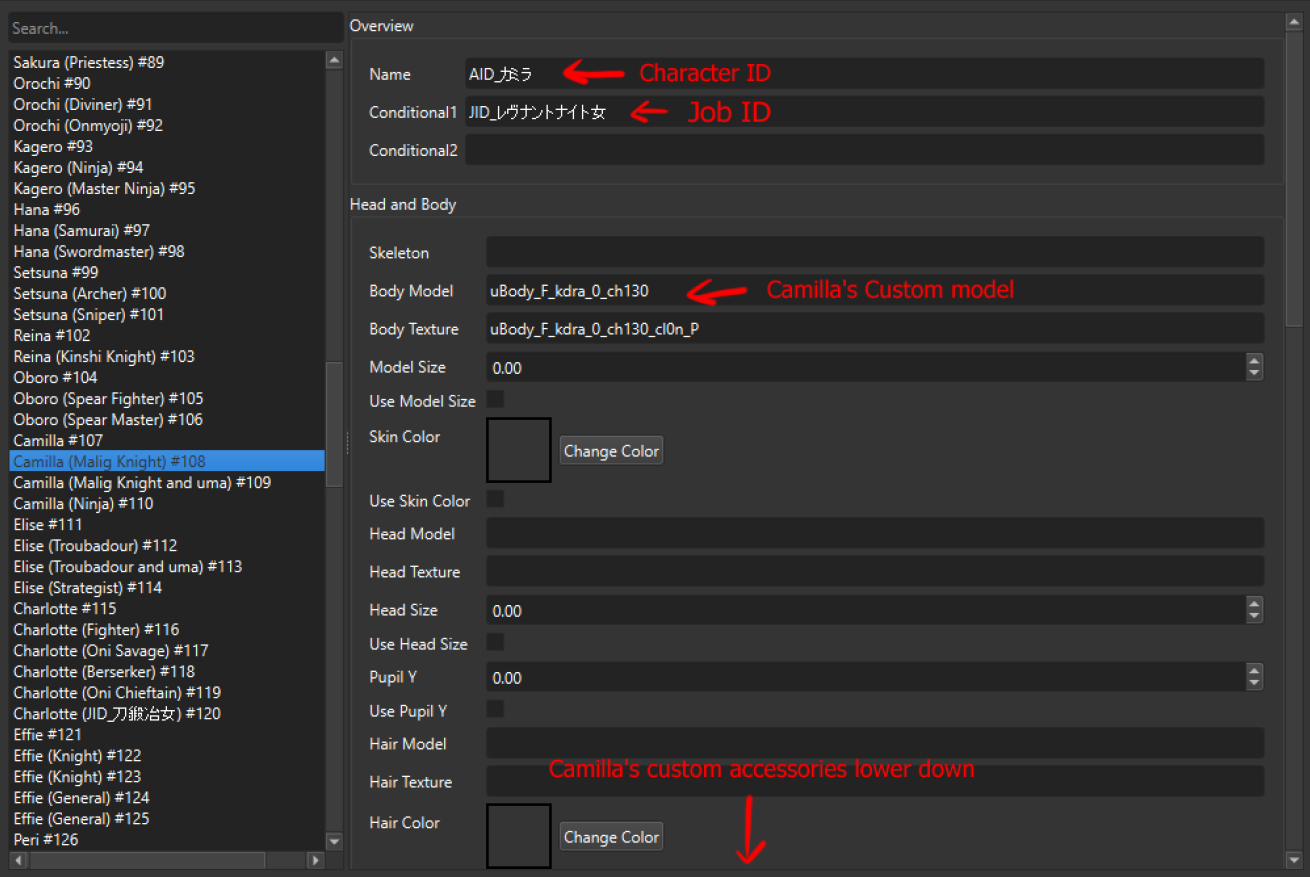Select Kagero (Master Ninja) #95
This screenshot has height=877, width=1310.
pos(167,188)
